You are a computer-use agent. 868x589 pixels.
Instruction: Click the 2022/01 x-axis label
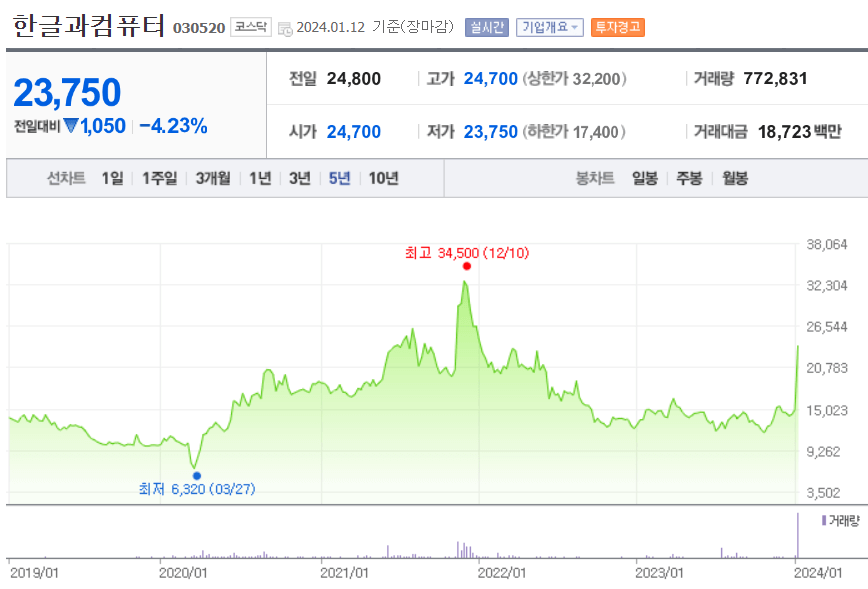pos(502,573)
